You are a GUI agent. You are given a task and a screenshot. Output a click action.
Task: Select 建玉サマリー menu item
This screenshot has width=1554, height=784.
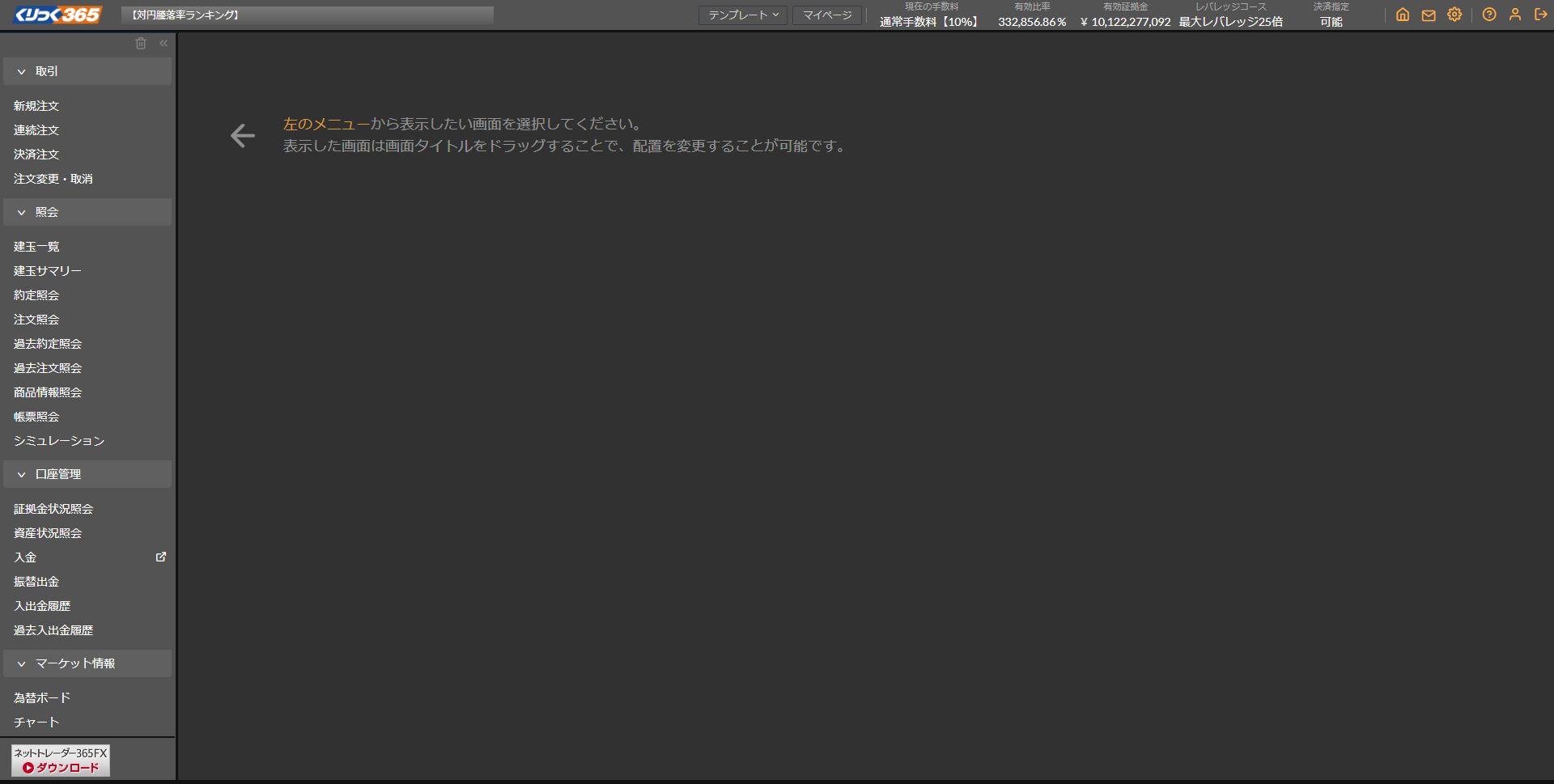48,271
